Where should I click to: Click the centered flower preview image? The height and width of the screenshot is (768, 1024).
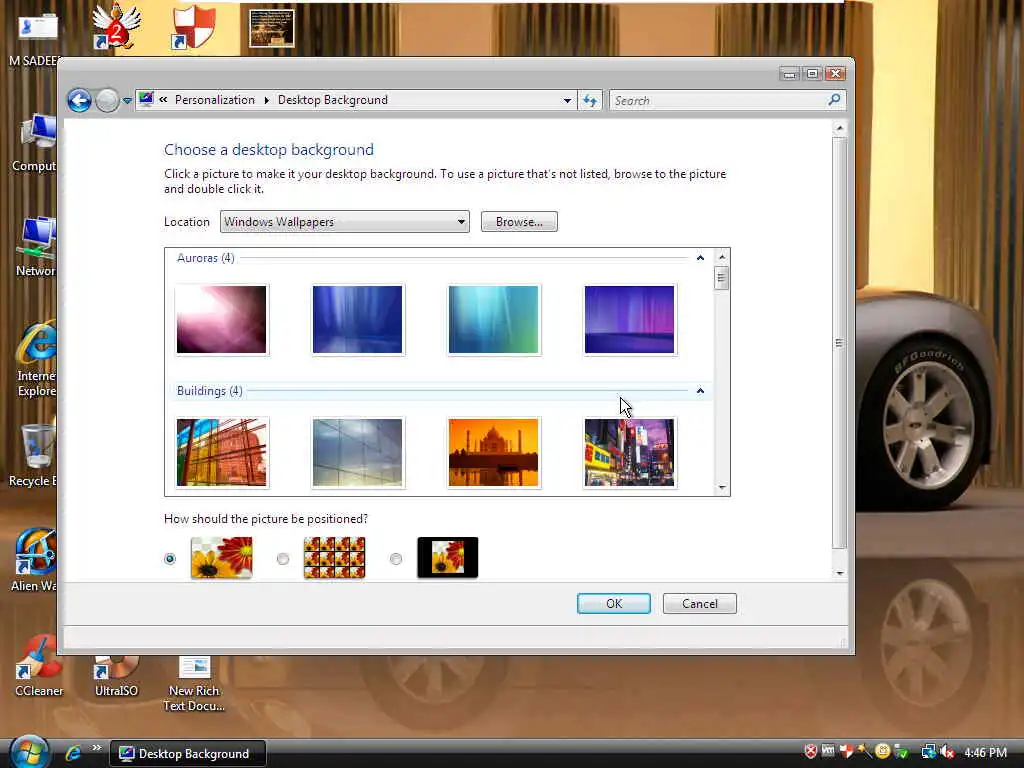pyautogui.click(x=447, y=558)
